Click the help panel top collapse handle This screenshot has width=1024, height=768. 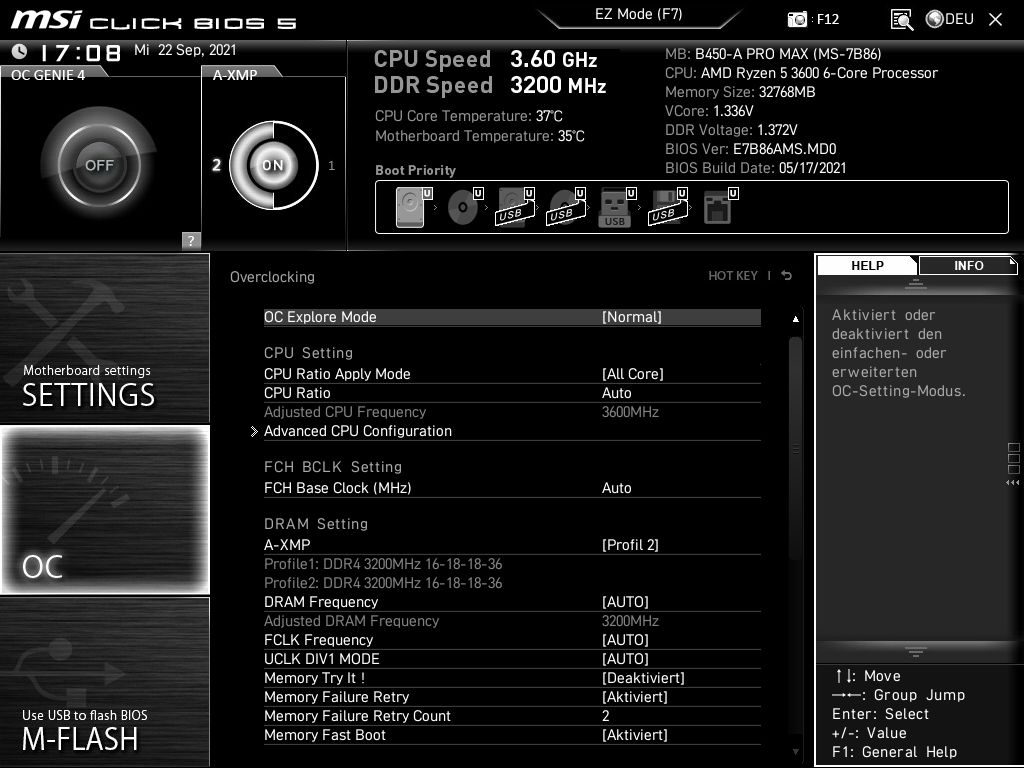point(916,284)
